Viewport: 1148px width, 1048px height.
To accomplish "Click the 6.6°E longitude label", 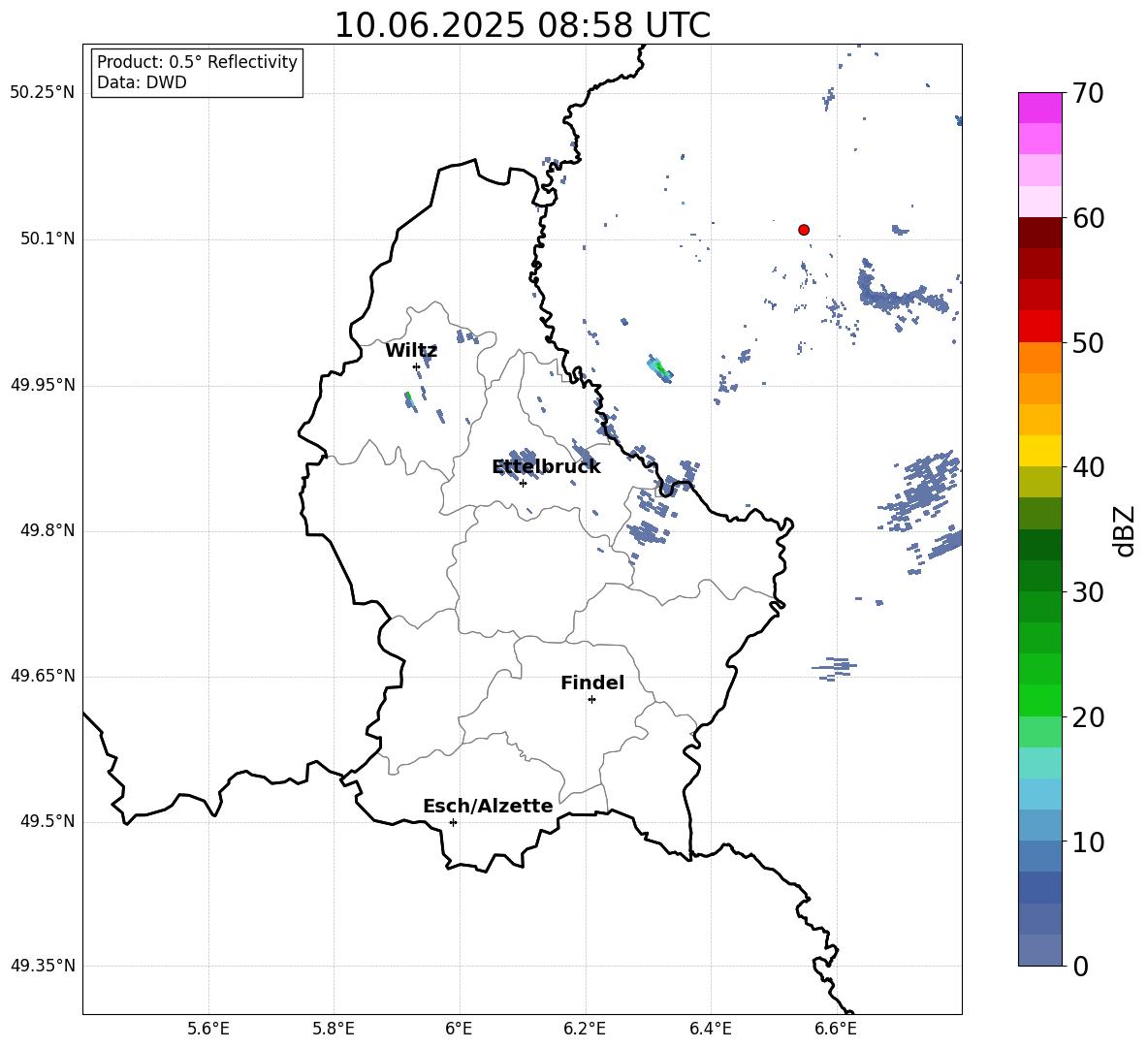I will (x=836, y=1029).
